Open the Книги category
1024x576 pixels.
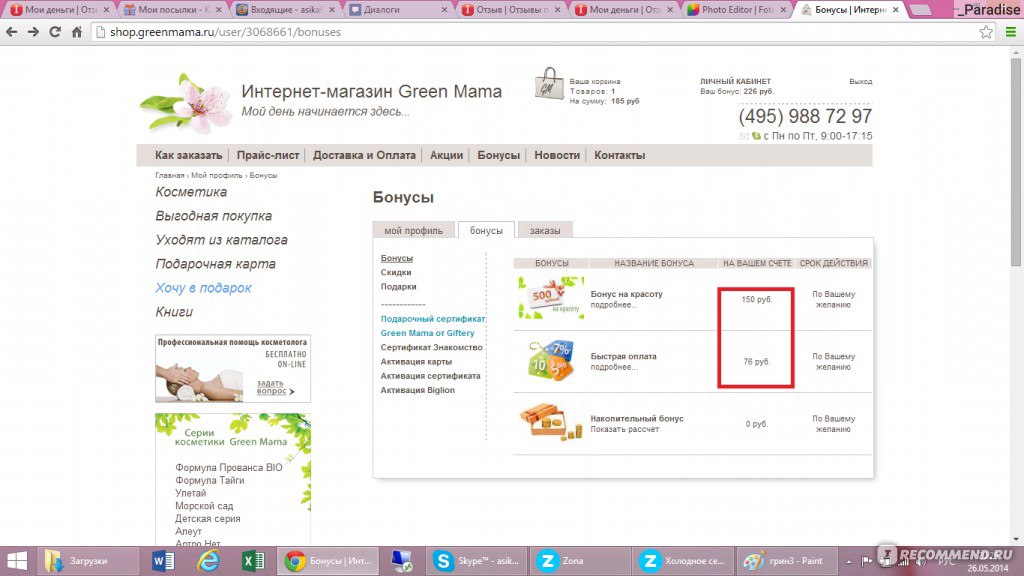tap(174, 312)
